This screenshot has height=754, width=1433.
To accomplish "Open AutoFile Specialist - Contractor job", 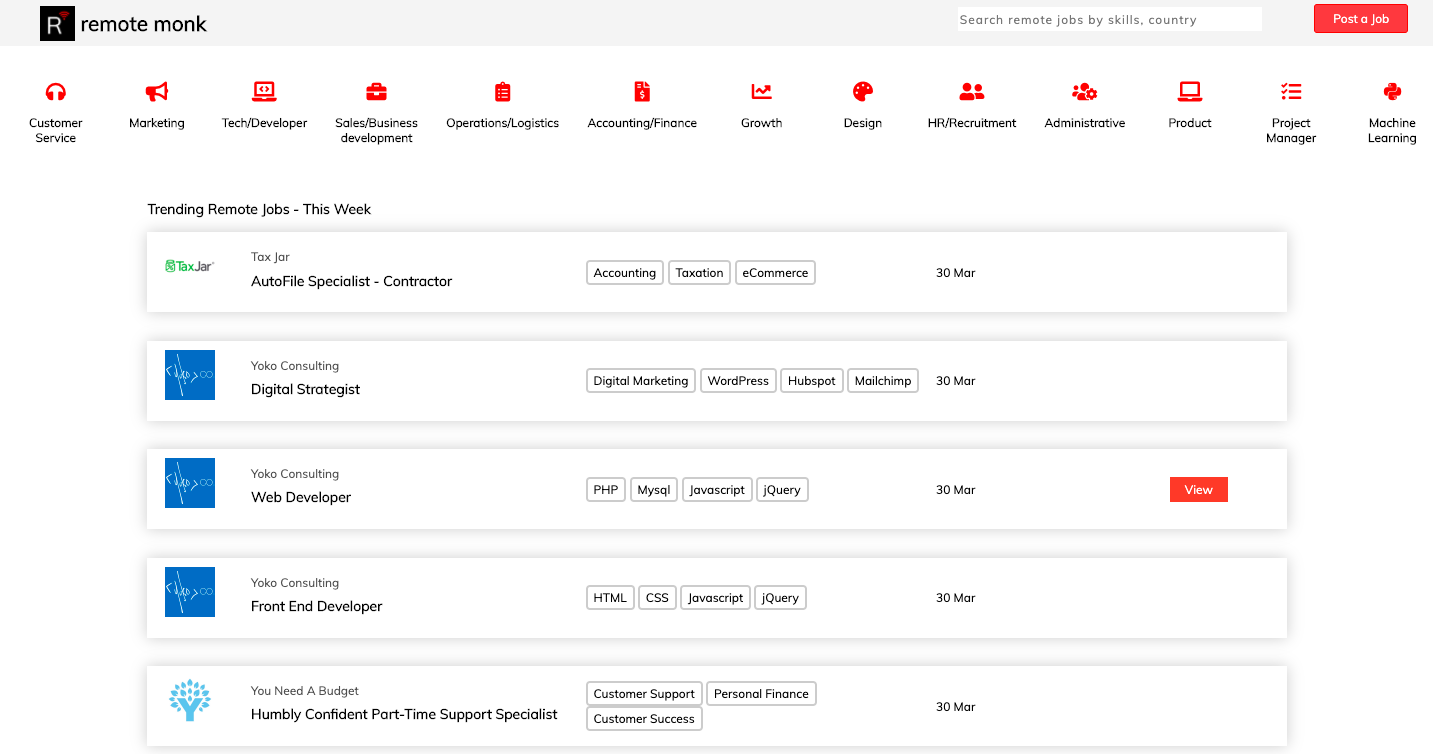I will point(351,281).
